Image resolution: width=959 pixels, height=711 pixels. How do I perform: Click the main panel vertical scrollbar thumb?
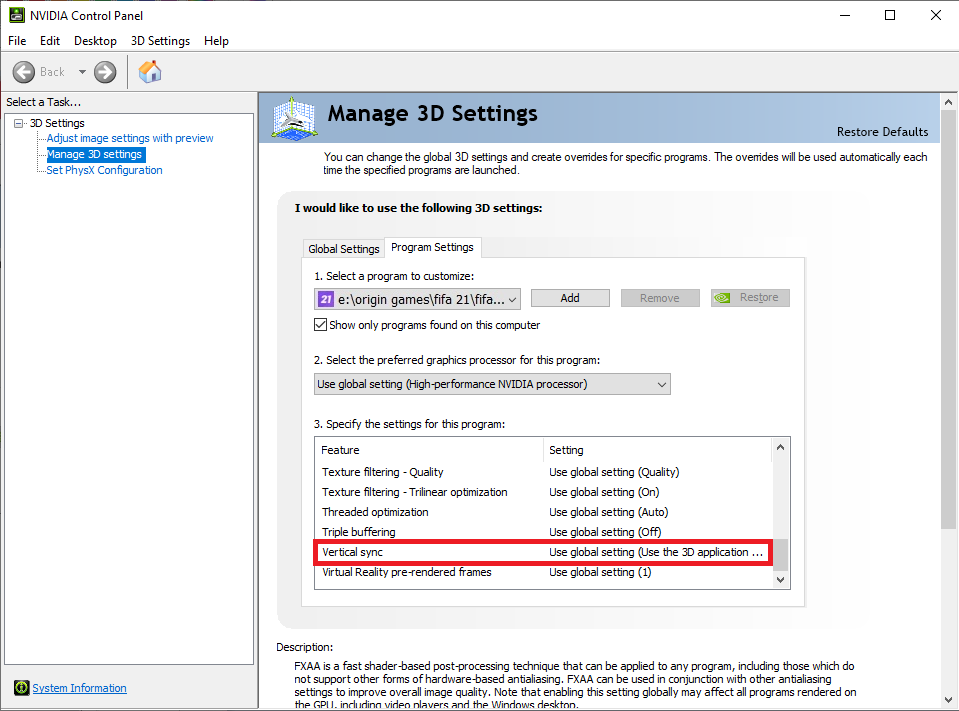point(949,319)
